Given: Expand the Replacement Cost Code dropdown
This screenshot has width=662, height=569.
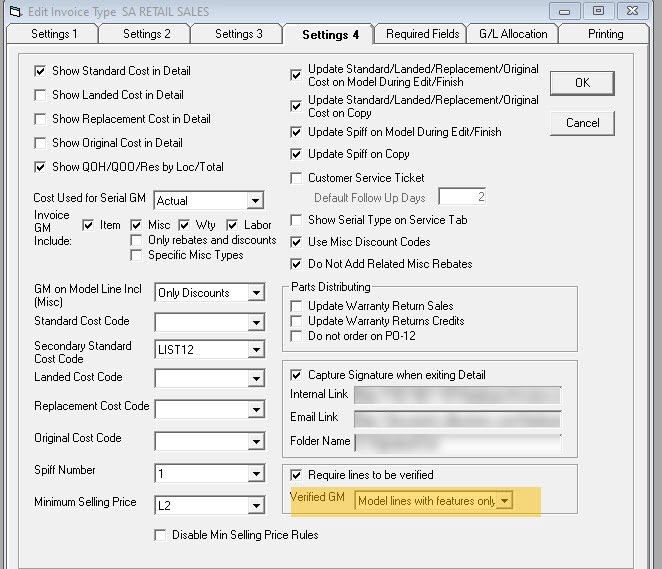Looking at the screenshot, I should coord(256,409).
